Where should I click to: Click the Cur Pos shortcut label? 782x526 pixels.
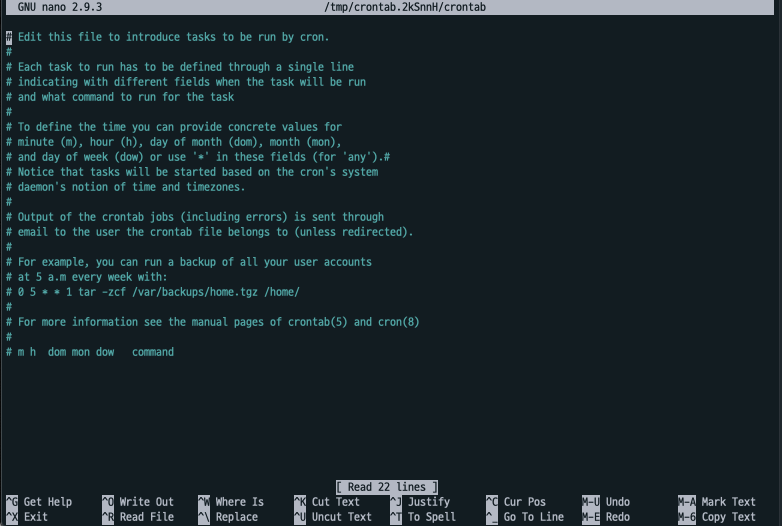(525, 502)
